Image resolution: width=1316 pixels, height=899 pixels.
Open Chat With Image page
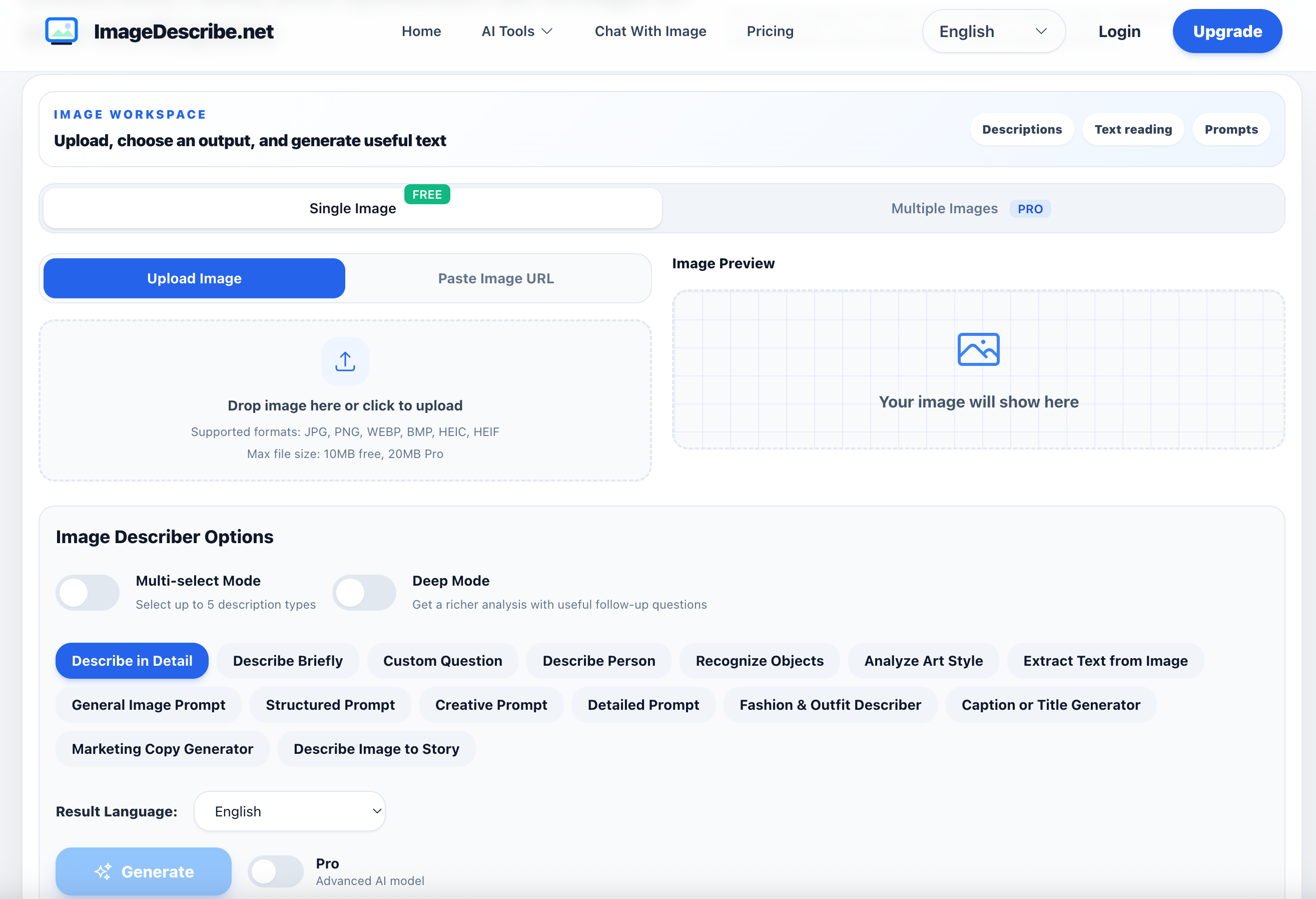pos(650,31)
